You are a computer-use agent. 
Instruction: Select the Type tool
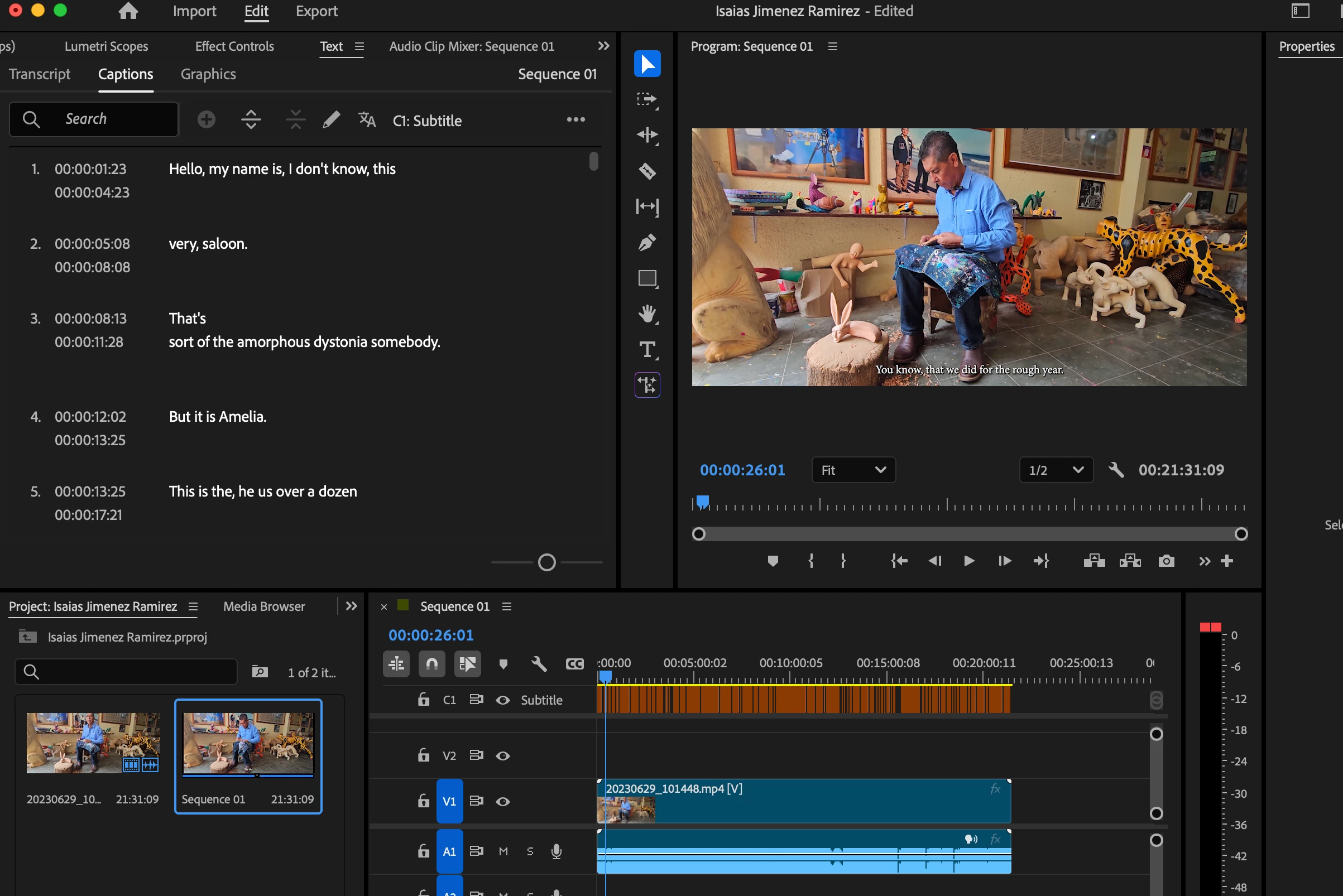tap(646, 349)
